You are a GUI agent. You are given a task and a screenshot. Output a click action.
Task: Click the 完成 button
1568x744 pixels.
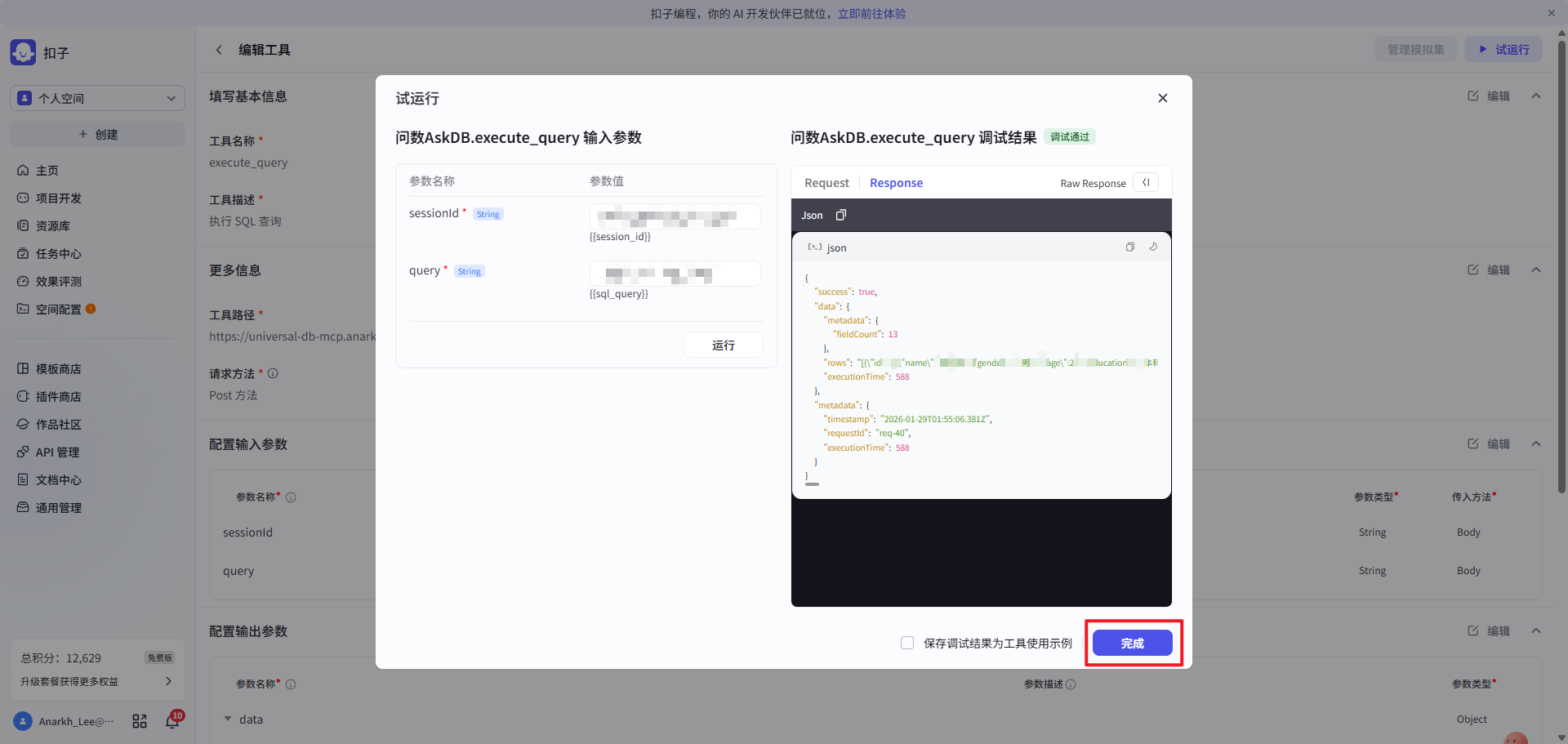[x=1133, y=643]
